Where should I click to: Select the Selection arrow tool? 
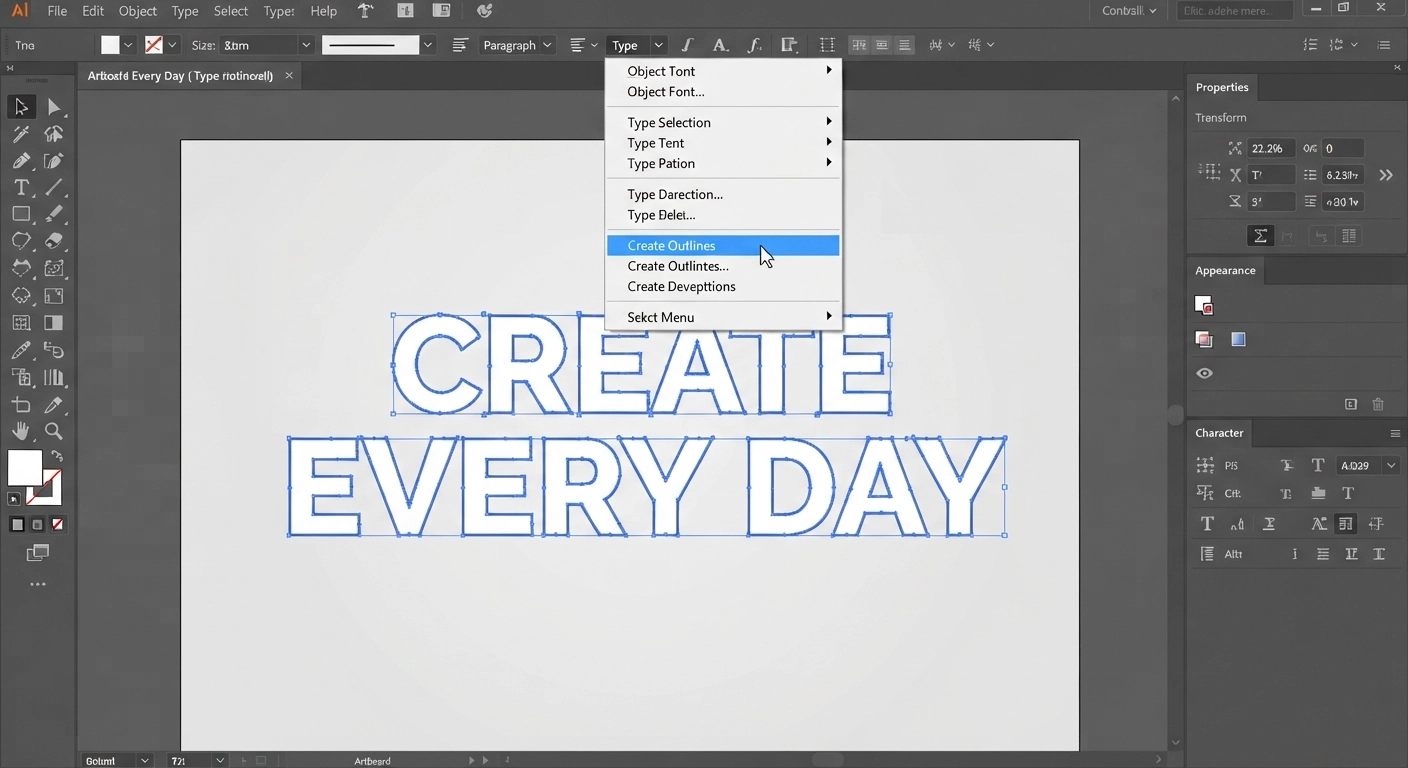click(21, 107)
